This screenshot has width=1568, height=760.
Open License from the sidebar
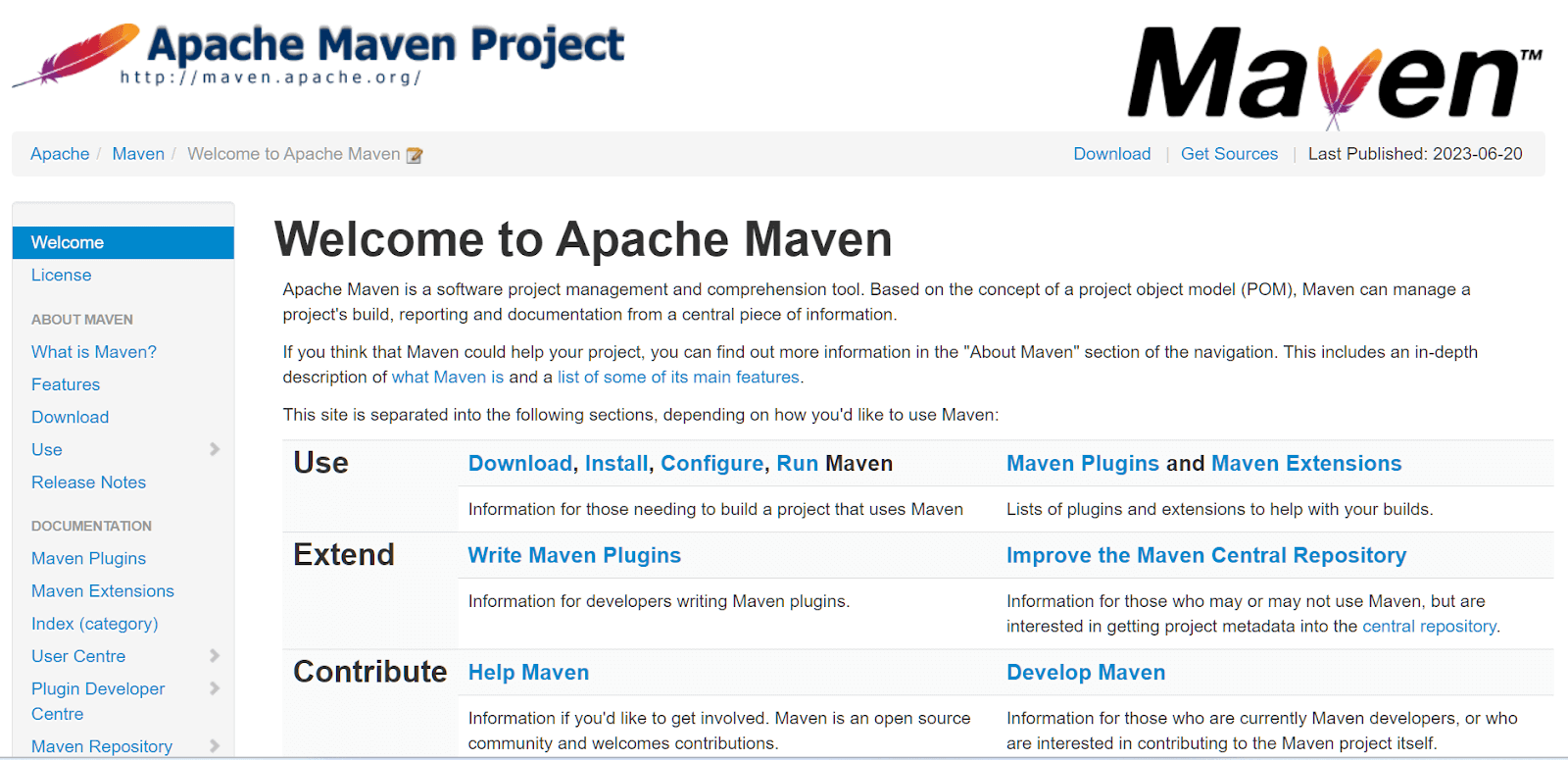coord(61,276)
